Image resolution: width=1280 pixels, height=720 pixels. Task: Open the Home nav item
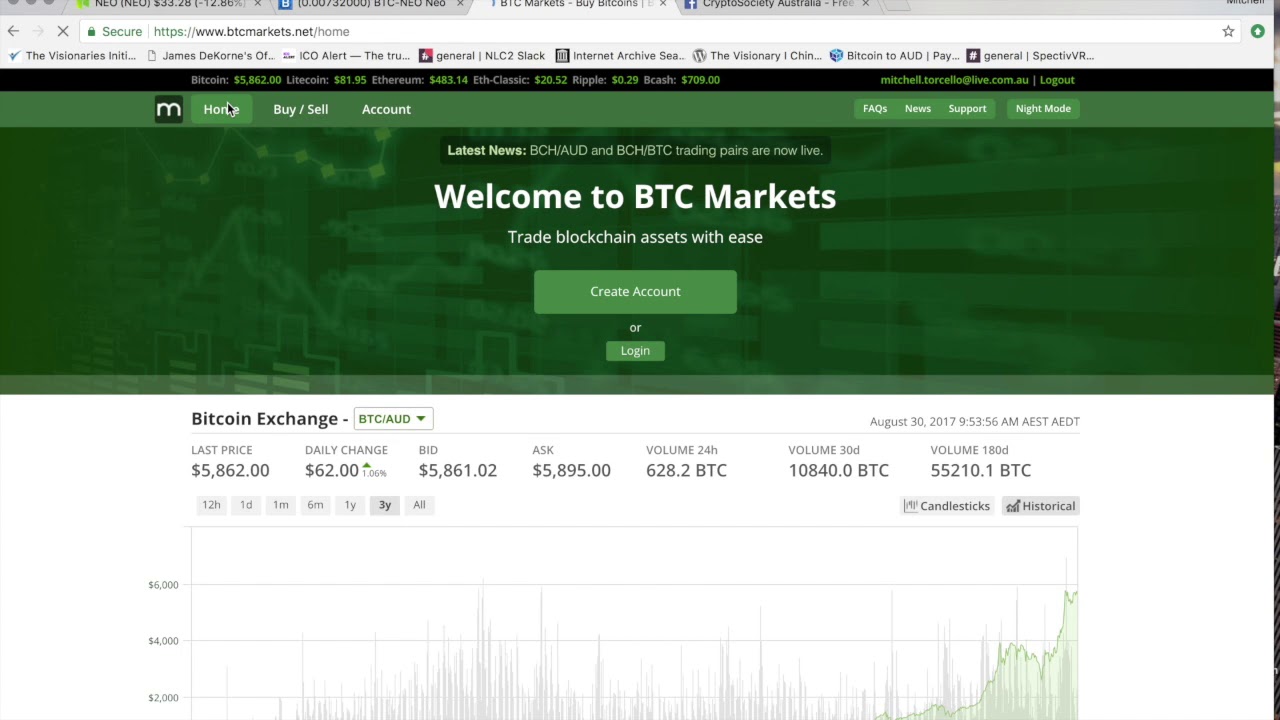click(x=221, y=109)
